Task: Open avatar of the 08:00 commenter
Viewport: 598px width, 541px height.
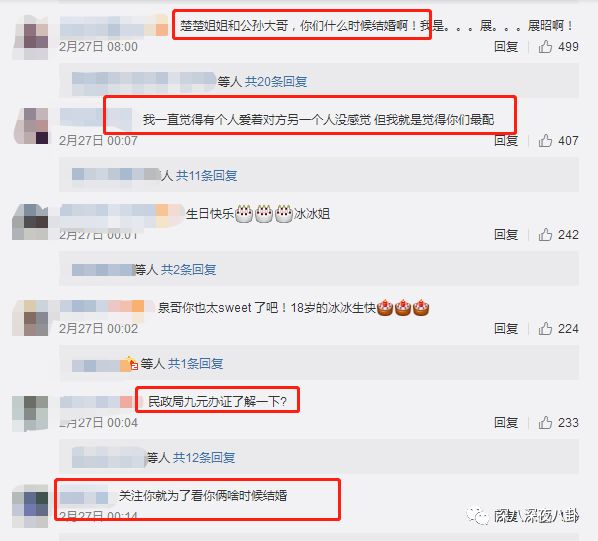Action: click(x=31, y=37)
